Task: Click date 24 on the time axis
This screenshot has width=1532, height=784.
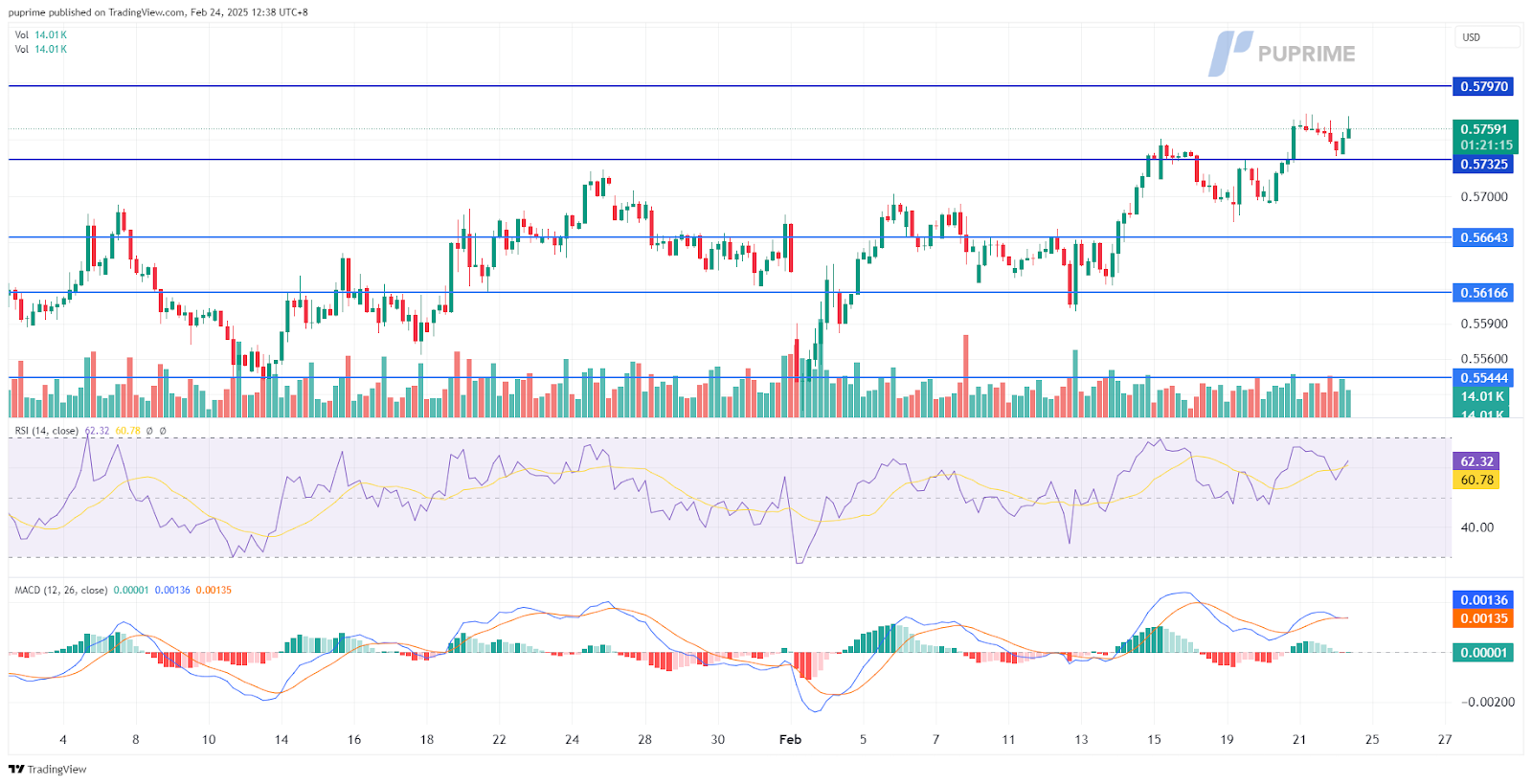Action: (x=572, y=739)
